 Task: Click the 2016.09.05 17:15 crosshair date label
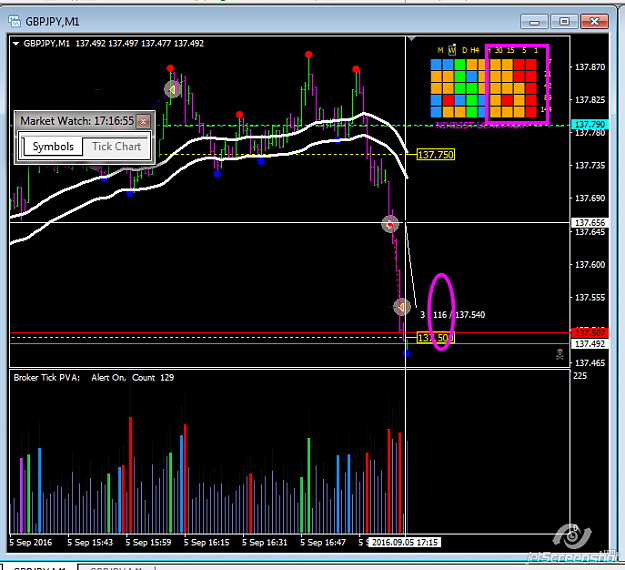[x=405, y=542]
